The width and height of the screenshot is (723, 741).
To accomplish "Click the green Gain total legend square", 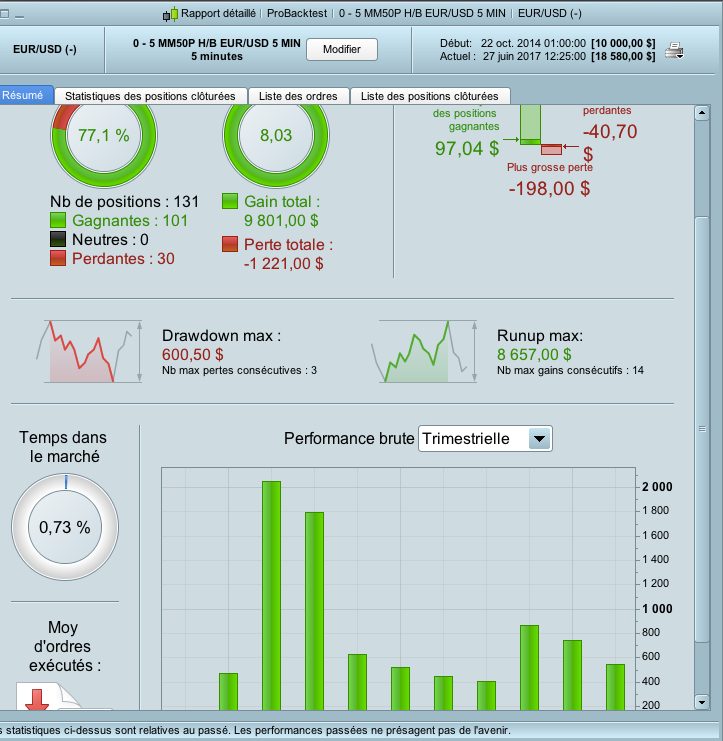I will click(230, 201).
